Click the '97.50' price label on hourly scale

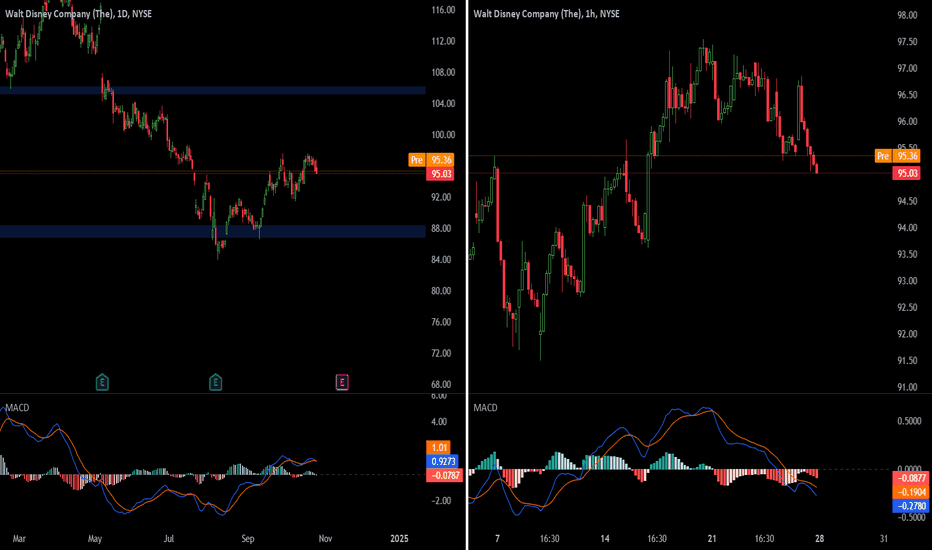coord(907,42)
